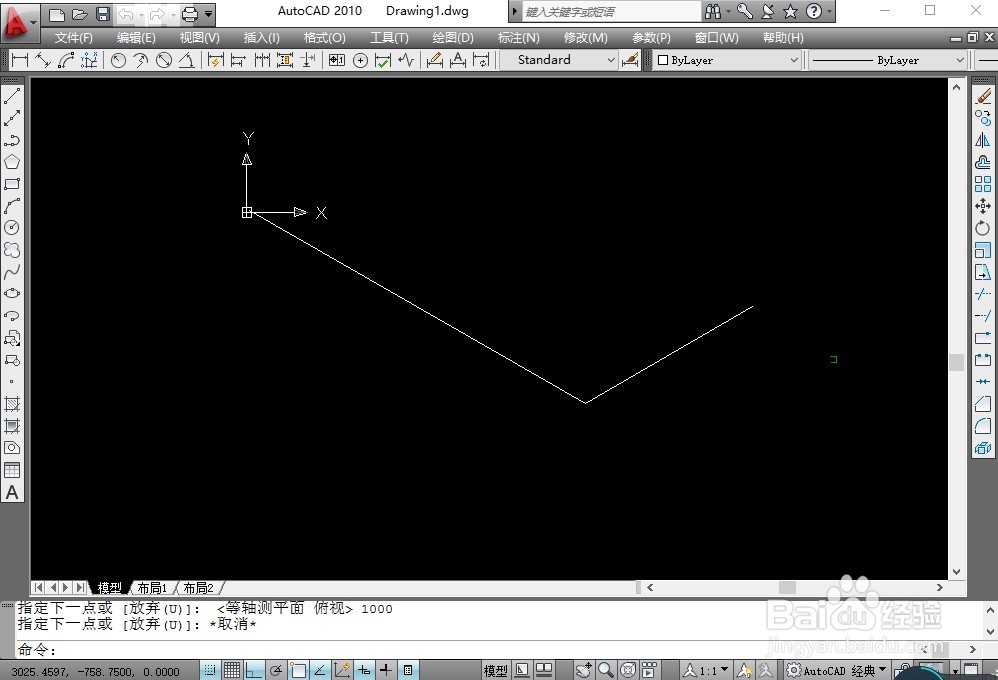Click the Fillet tool
Viewport: 998px width, 680px height.
[x=983, y=425]
